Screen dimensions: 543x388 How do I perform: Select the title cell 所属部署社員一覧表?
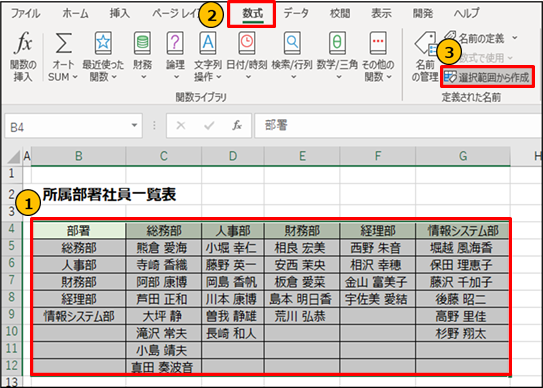point(109,195)
